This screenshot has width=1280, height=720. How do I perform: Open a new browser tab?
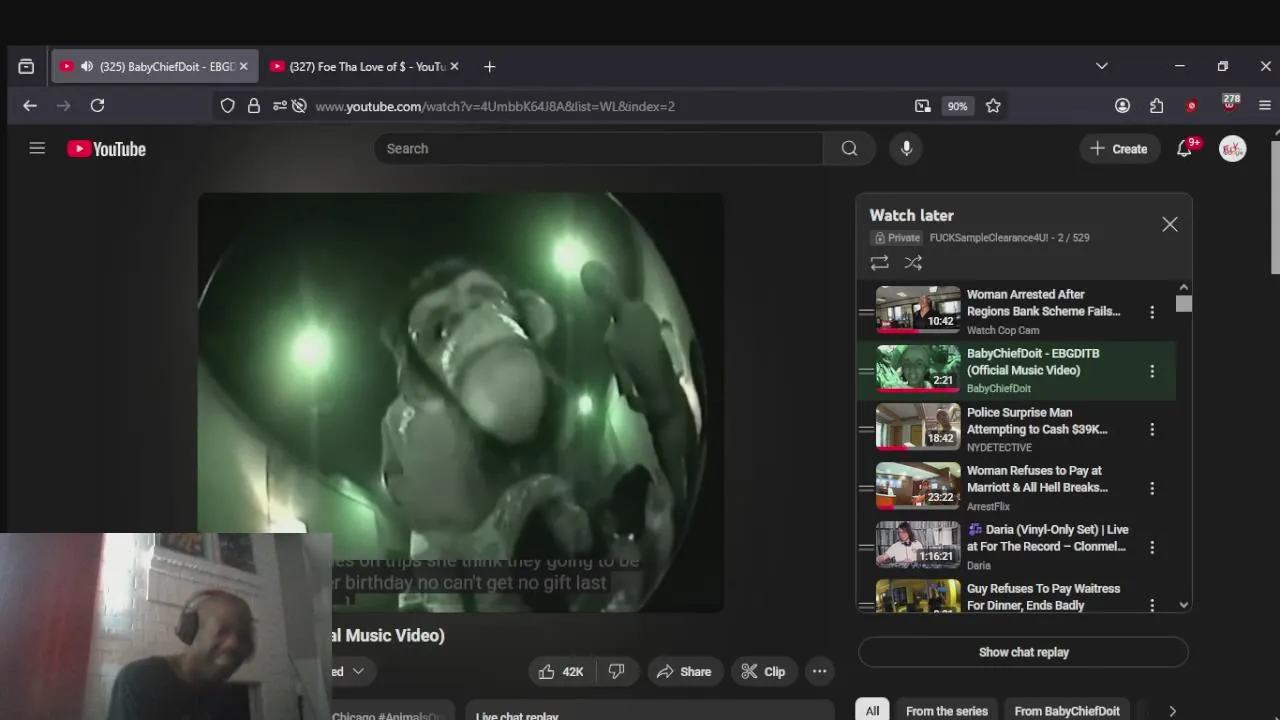pos(489,67)
